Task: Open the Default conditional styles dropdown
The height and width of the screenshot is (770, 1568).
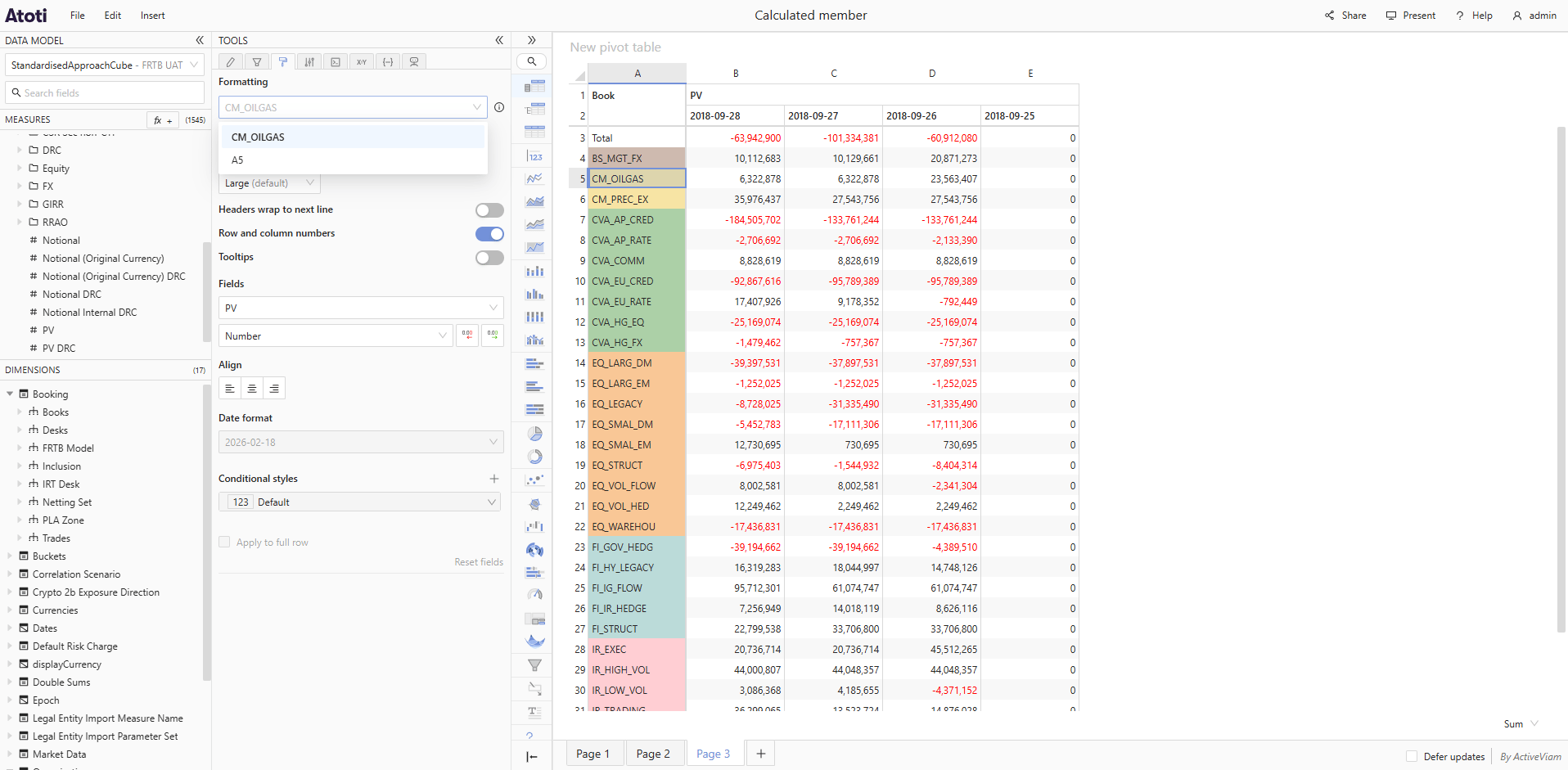Action: coord(359,502)
